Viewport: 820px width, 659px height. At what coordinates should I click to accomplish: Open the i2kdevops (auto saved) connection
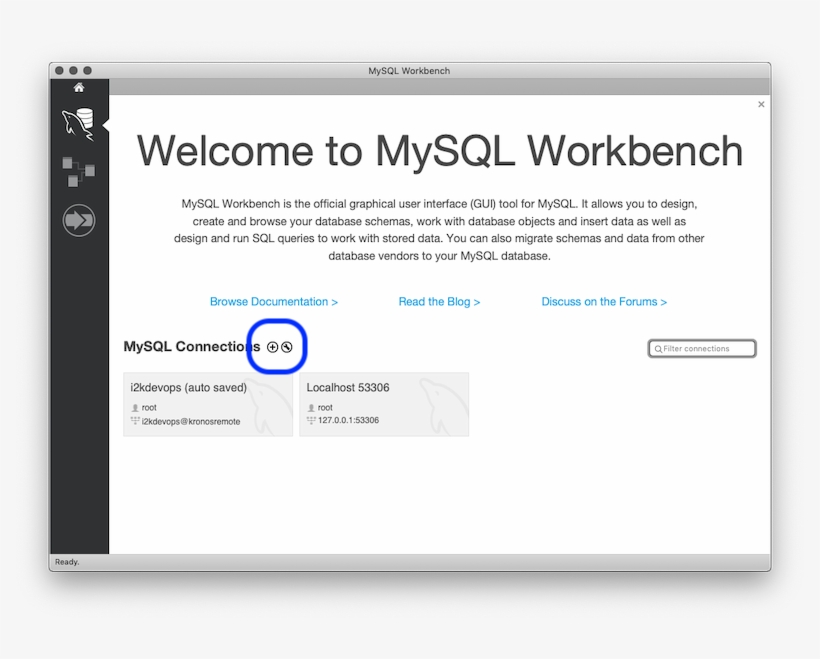(207, 404)
